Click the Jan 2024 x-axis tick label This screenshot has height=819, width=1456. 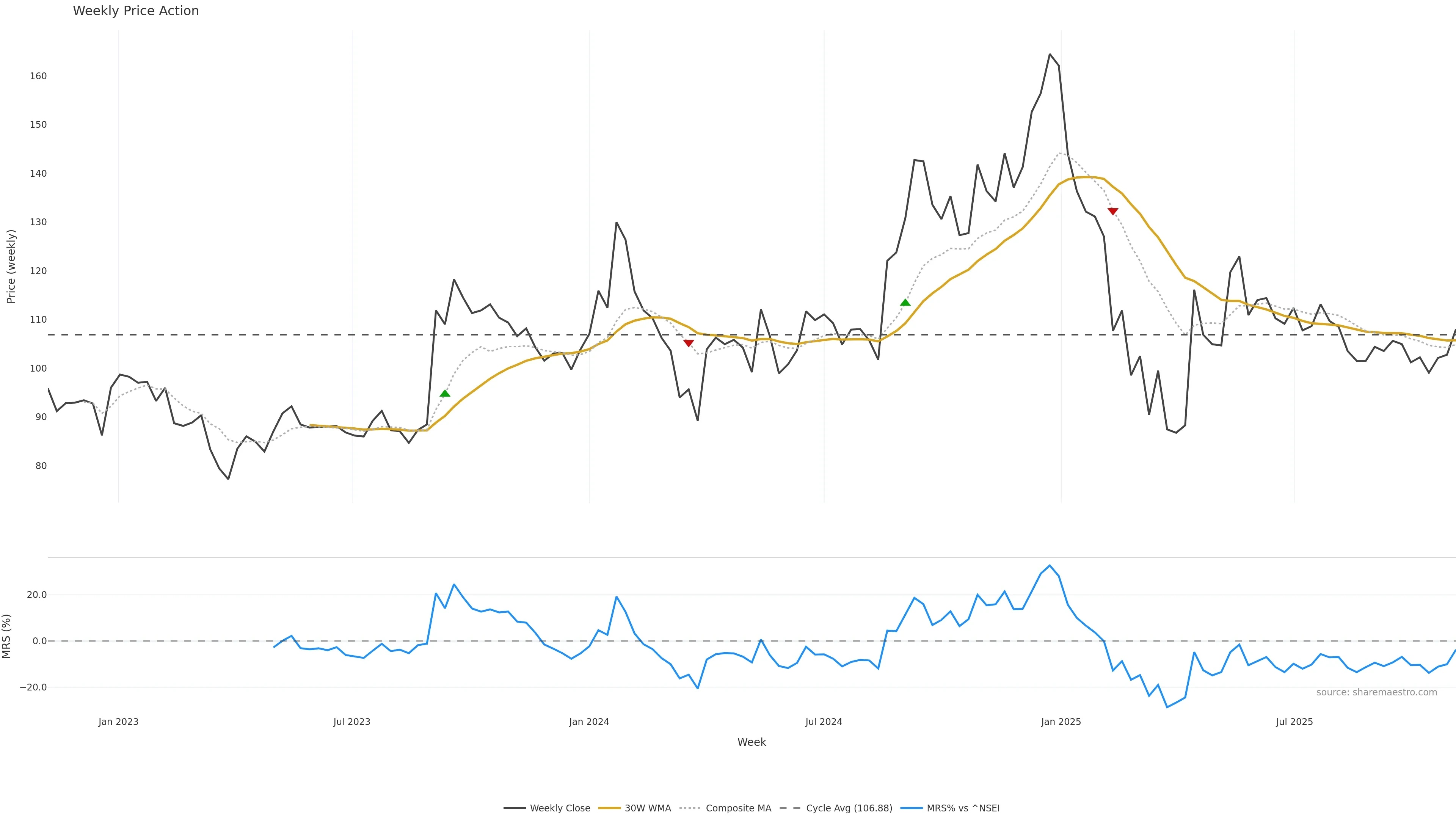pos(589,722)
